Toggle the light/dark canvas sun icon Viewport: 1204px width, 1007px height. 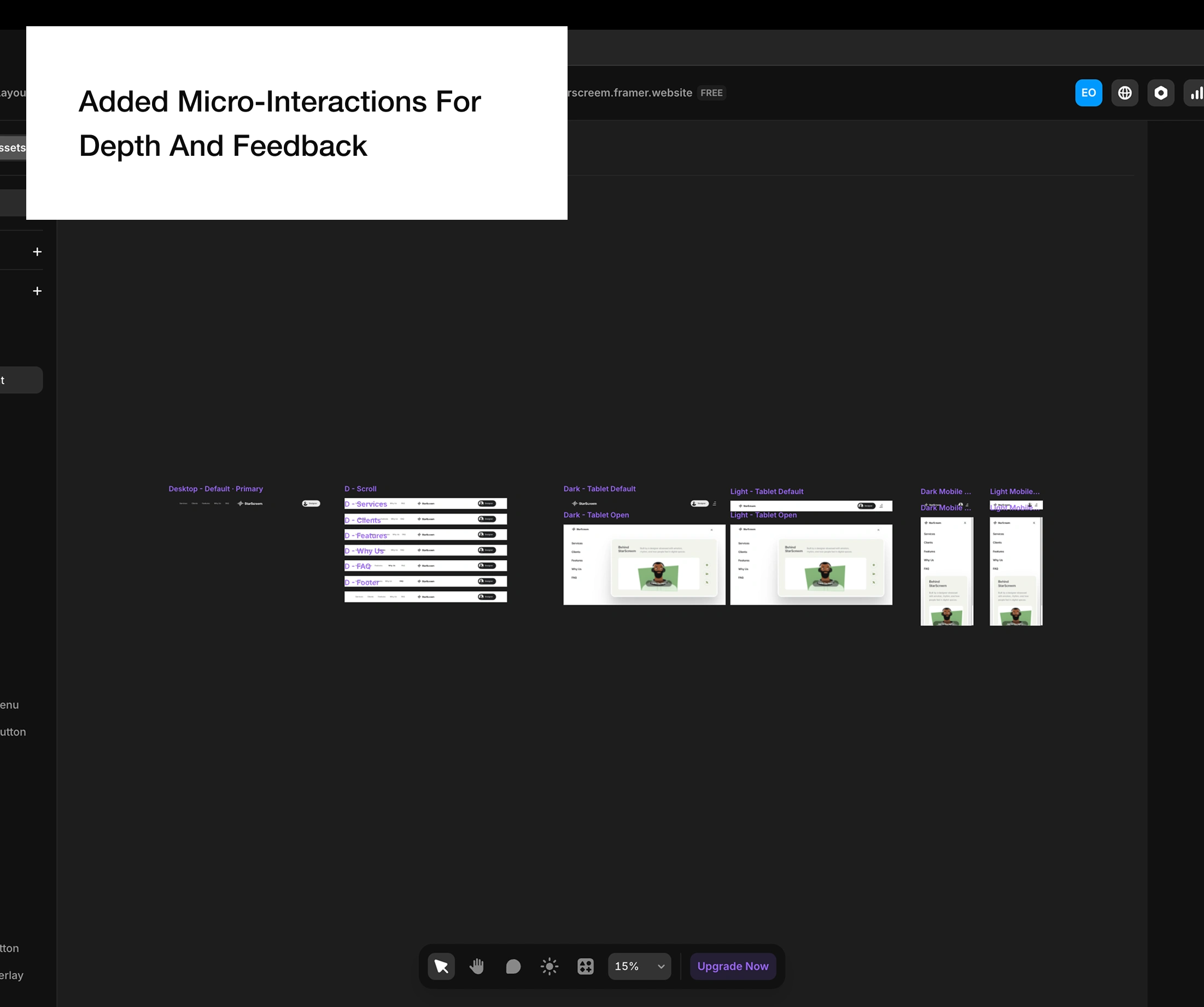(x=550, y=967)
